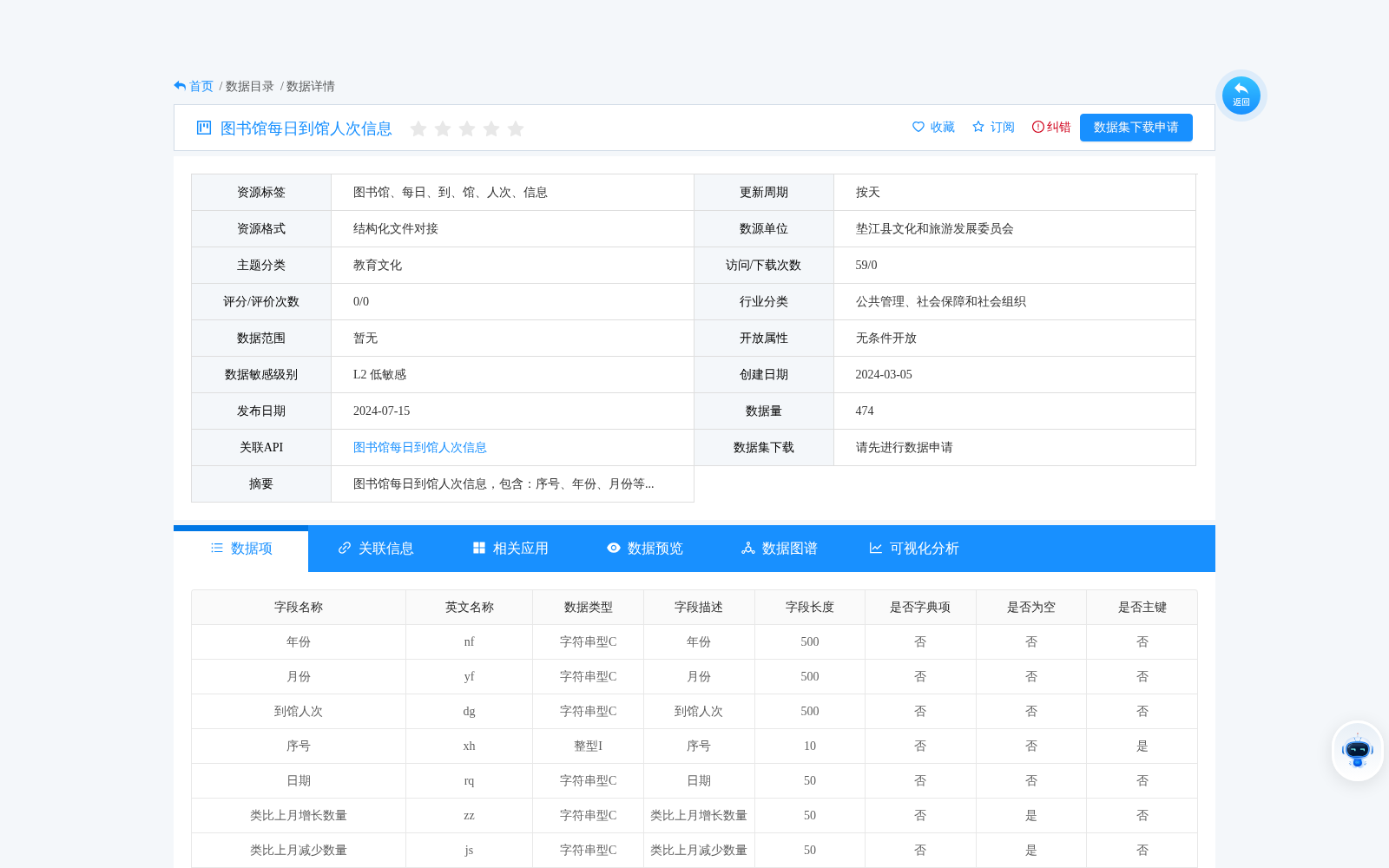The height and width of the screenshot is (868, 1389).
Task: Click the 教育文化 topic category value
Action: [x=378, y=265]
